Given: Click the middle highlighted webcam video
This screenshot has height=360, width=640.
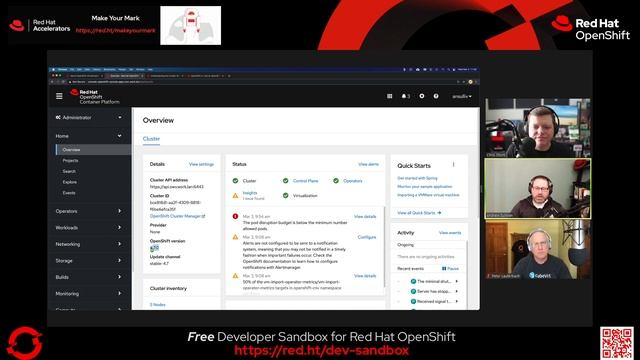Looking at the screenshot, I should [538, 189].
